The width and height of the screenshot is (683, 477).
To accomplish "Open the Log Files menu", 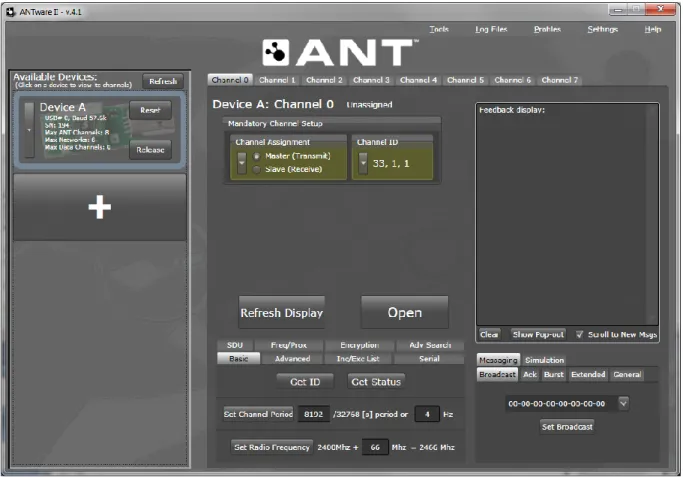I will coord(491,29).
